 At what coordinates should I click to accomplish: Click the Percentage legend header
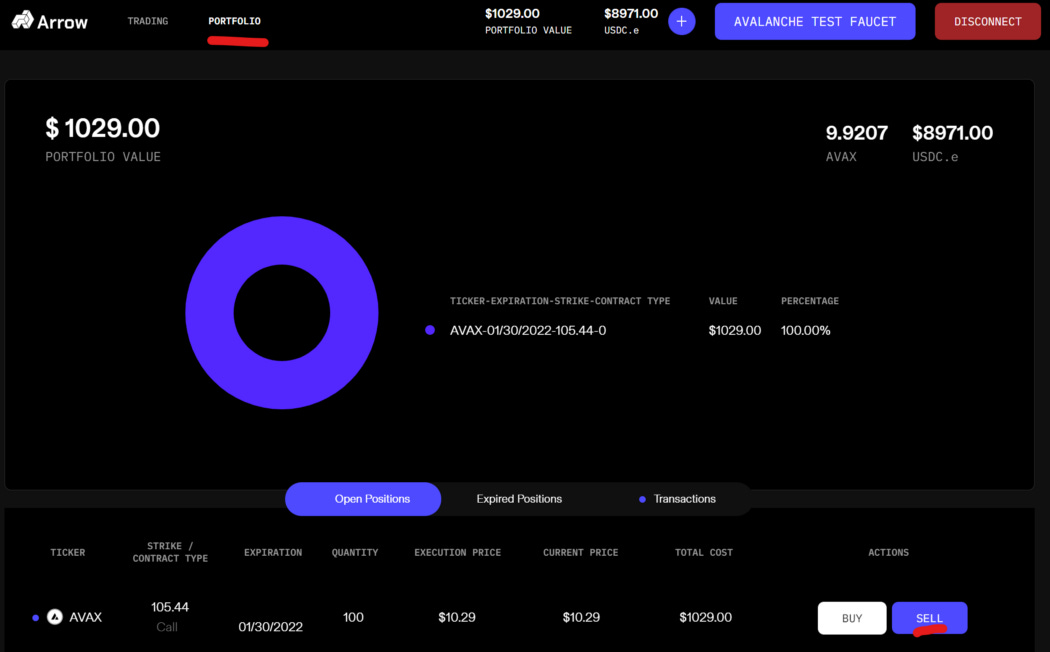click(810, 301)
